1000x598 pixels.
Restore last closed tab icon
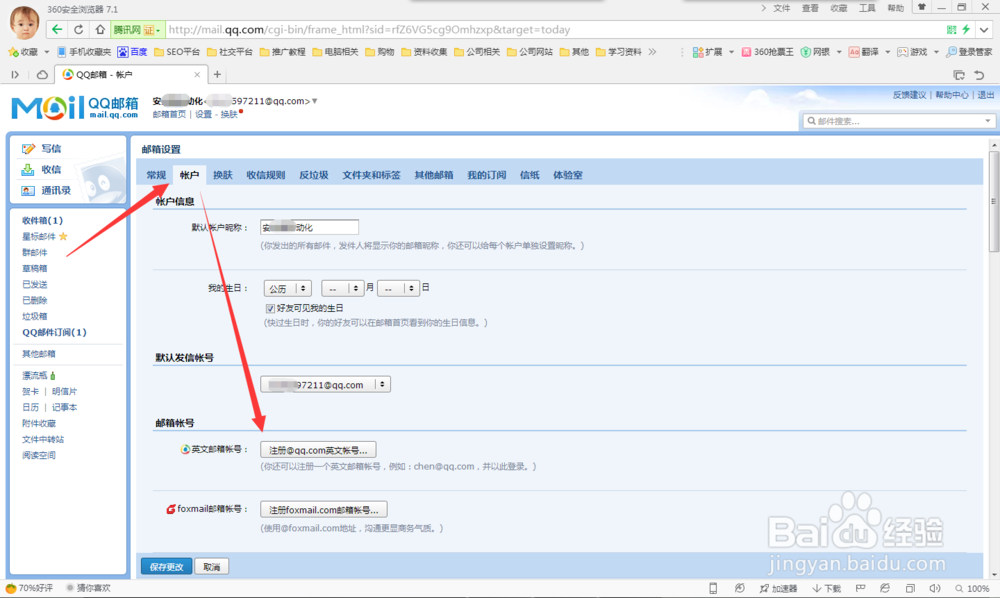click(x=980, y=75)
